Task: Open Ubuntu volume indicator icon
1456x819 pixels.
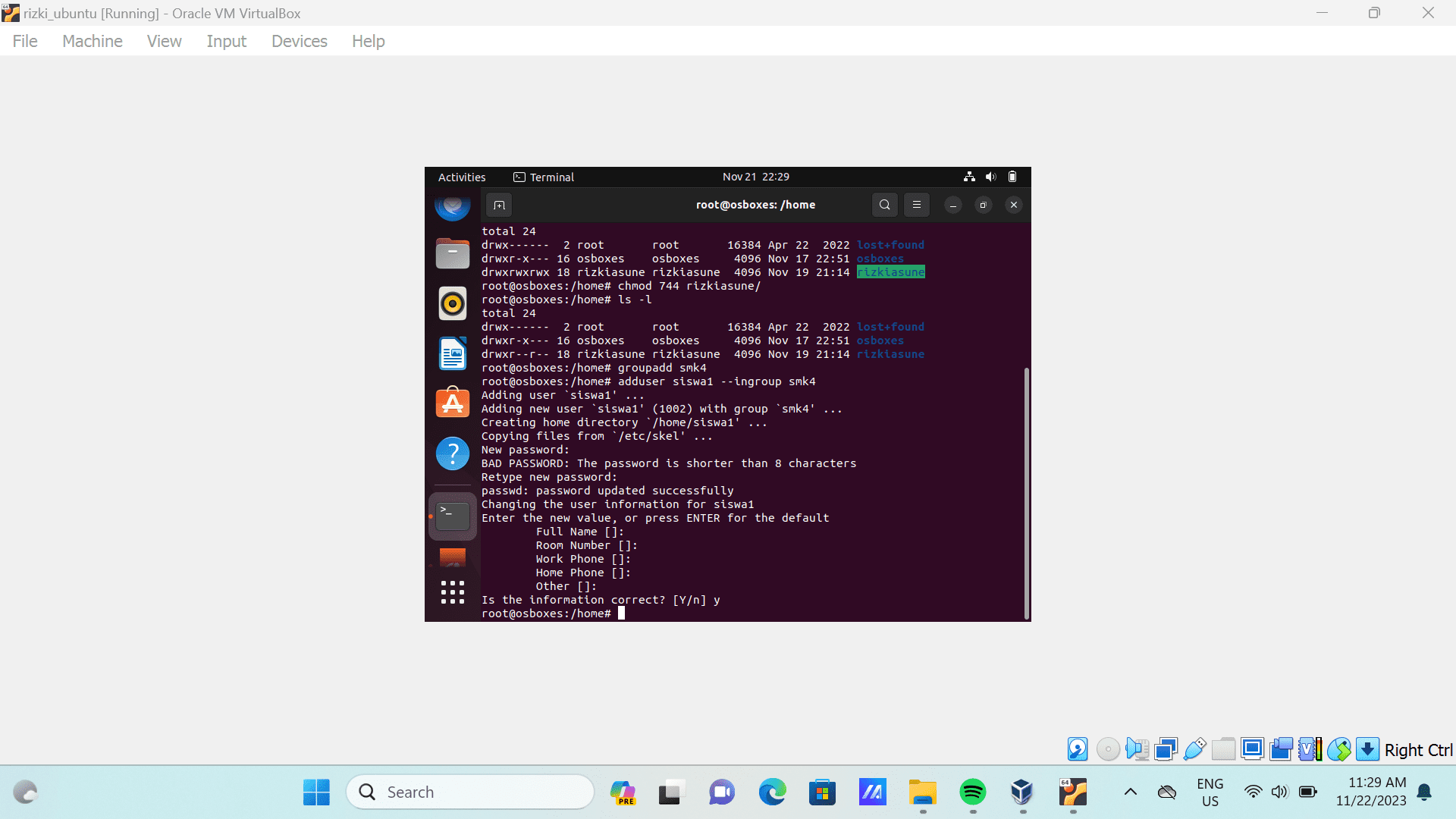Action: pos(990,177)
